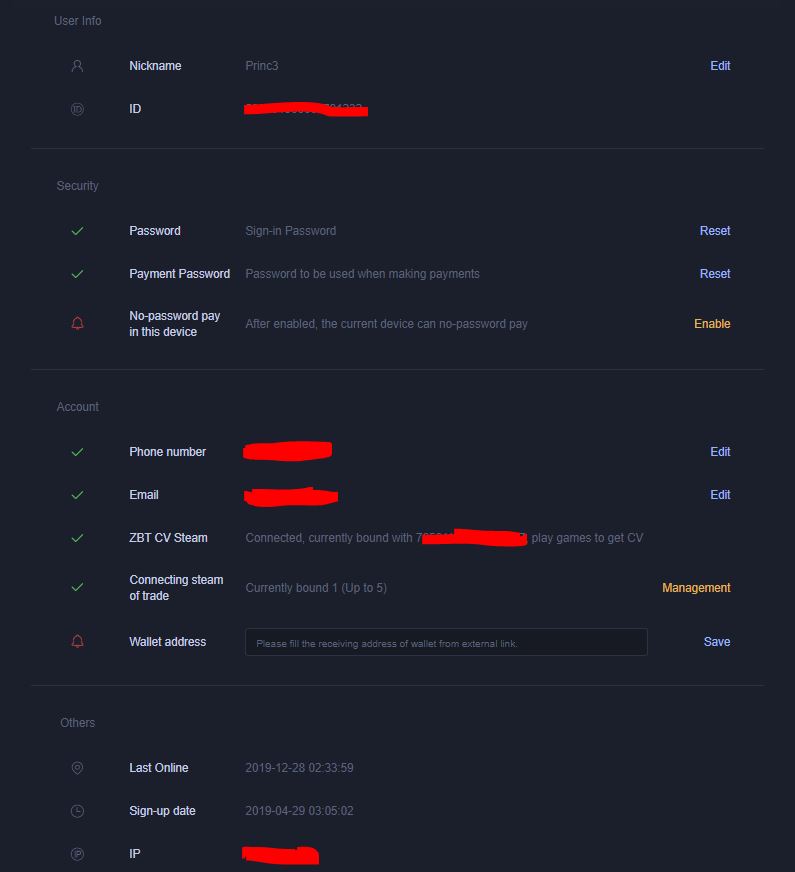Click the IP icon in the Others section
The height and width of the screenshot is (872, 795).
pyautogui.click(x=77, y=854)
